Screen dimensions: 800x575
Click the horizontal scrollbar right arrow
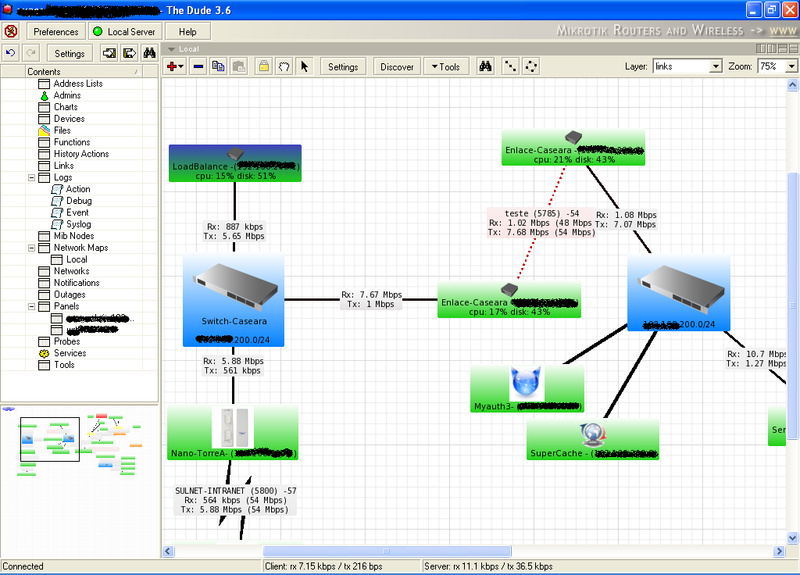coord(779,551)
